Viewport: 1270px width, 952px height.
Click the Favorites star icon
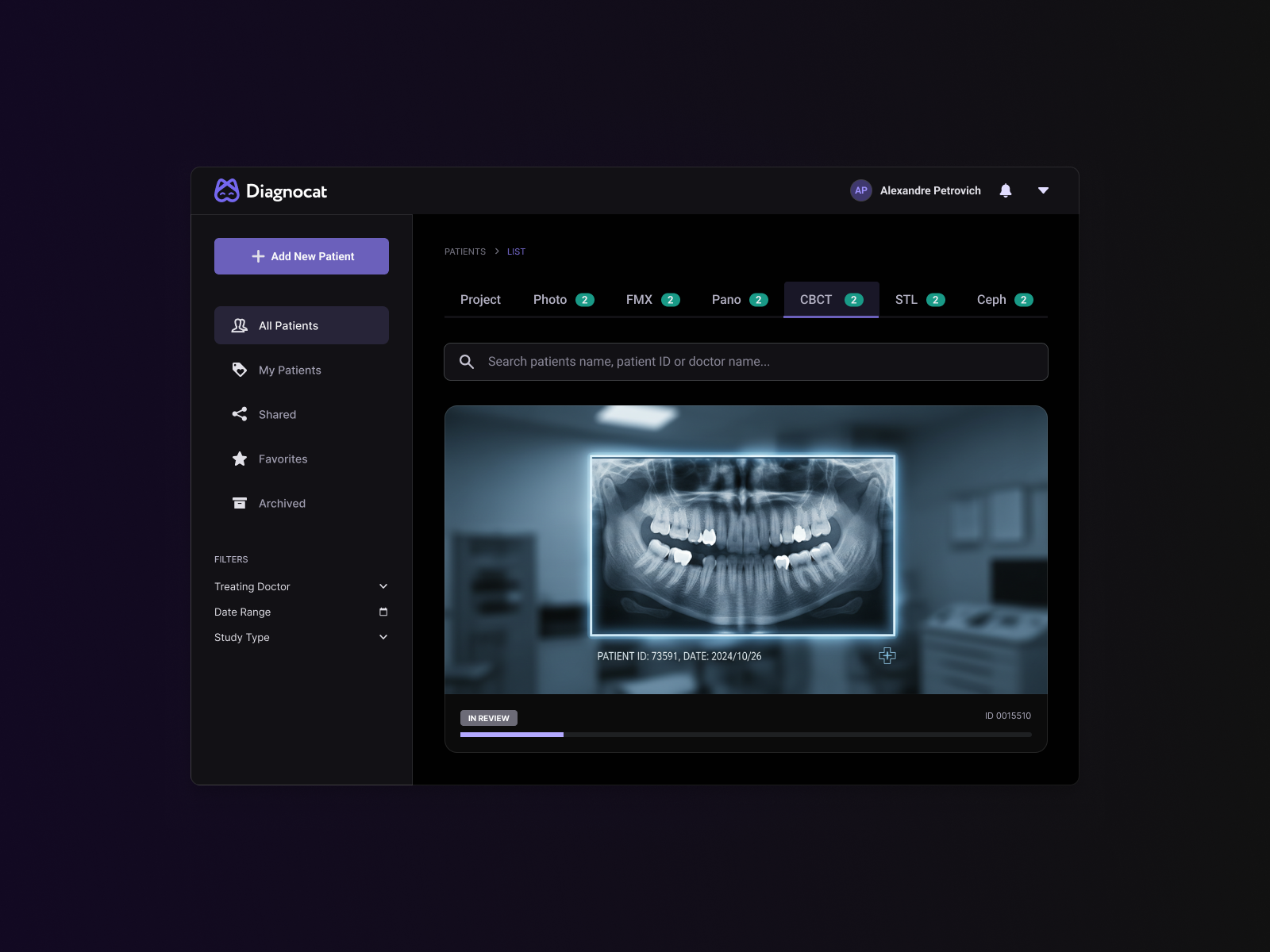pyautogui.click(x=239, y=459)
